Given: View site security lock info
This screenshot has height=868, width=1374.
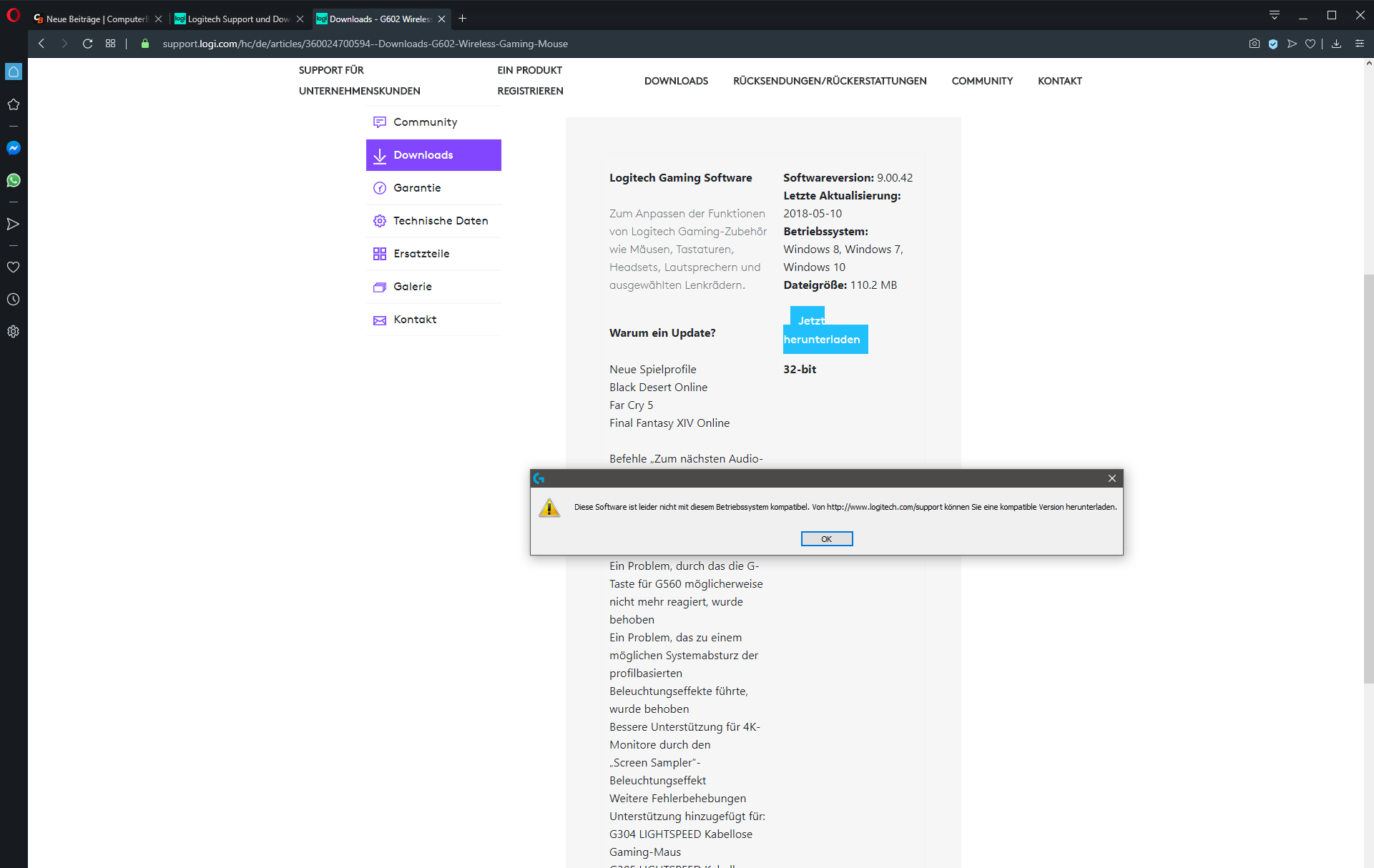Looking at the screenshot, I should tap(145, 44).
